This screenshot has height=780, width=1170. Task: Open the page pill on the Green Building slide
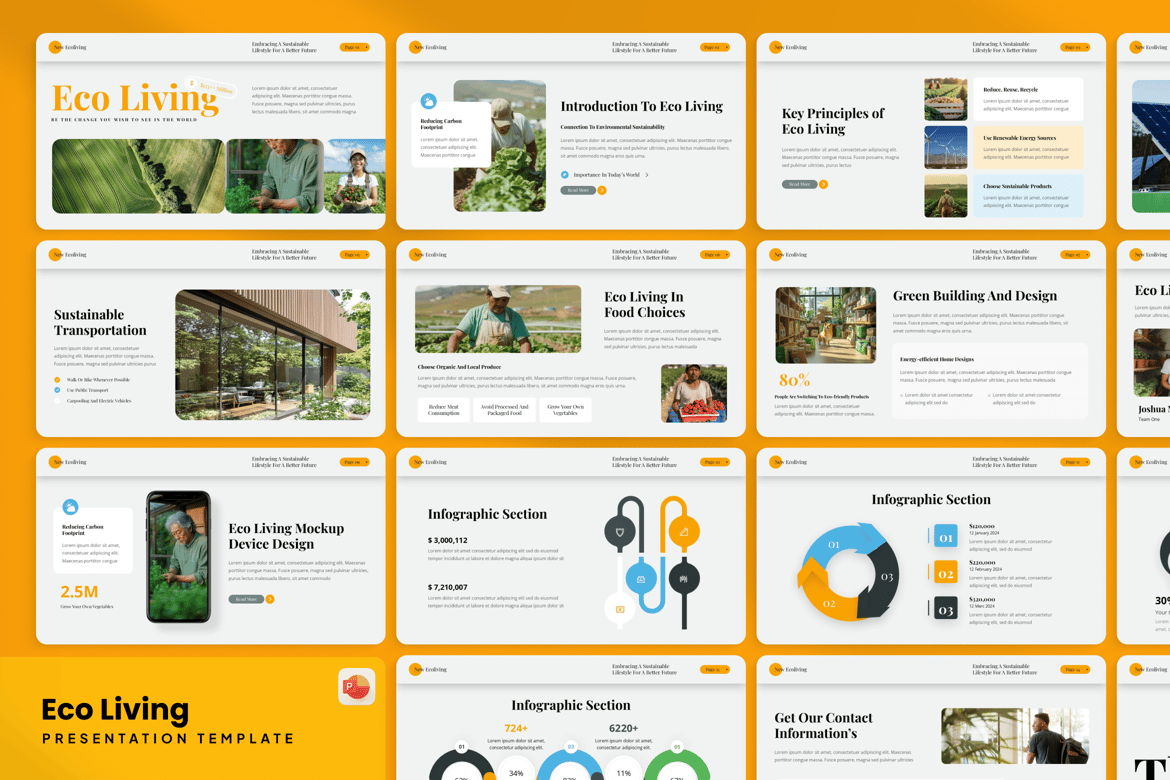click(x=1075, y=255)
